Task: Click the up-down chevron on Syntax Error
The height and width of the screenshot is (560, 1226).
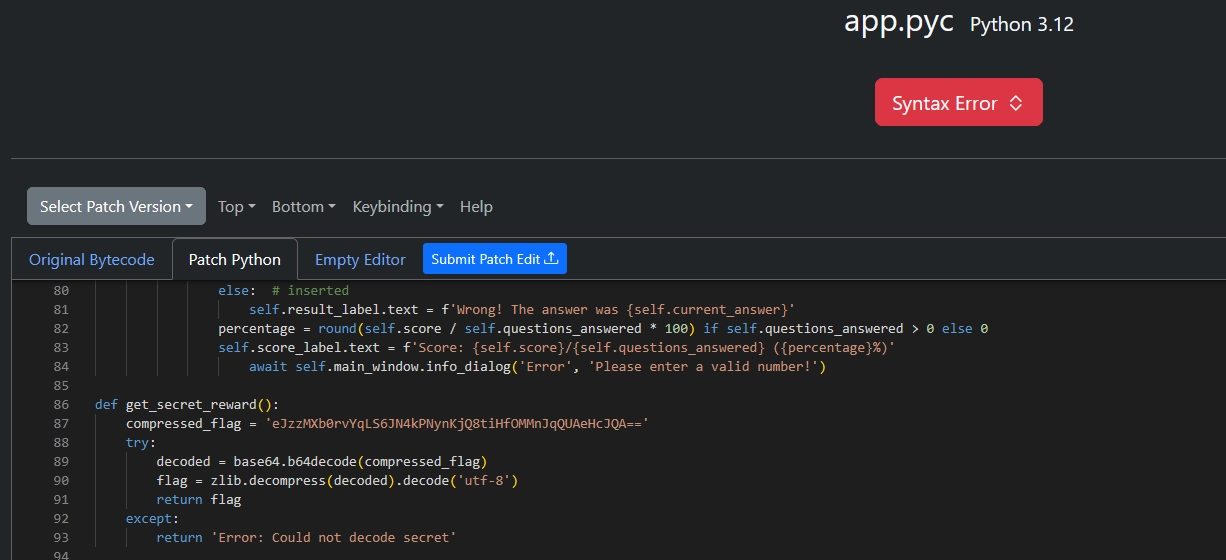Action: 1015,103
